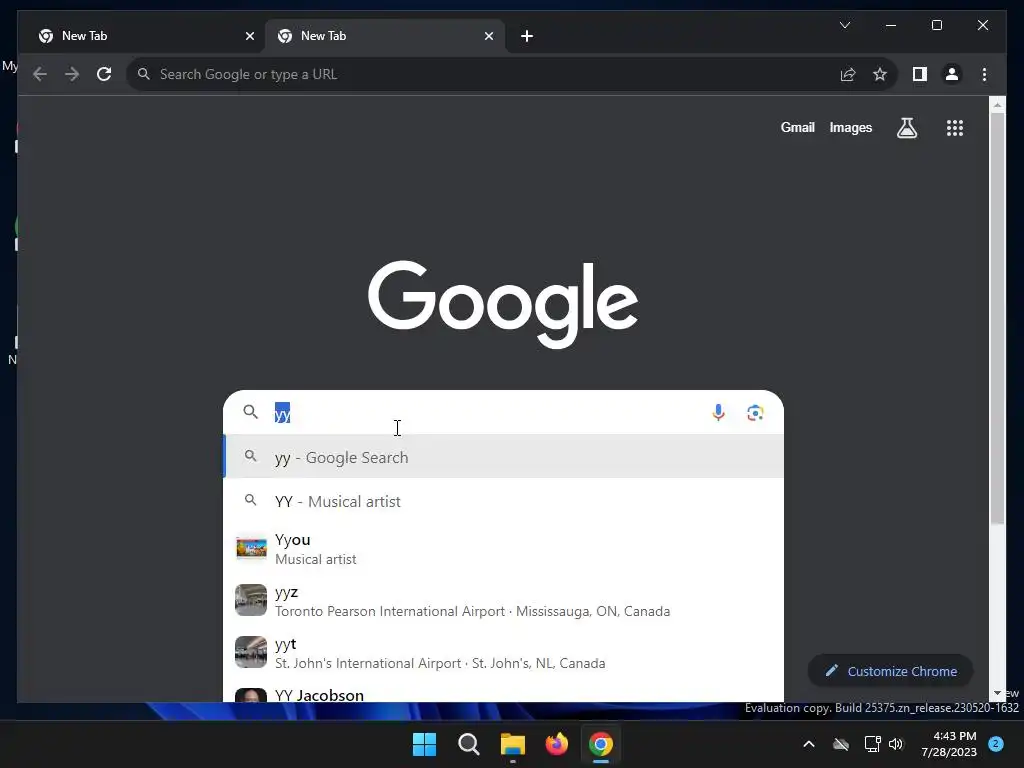
Task: Reload the current page
Action: click(104, 74)
